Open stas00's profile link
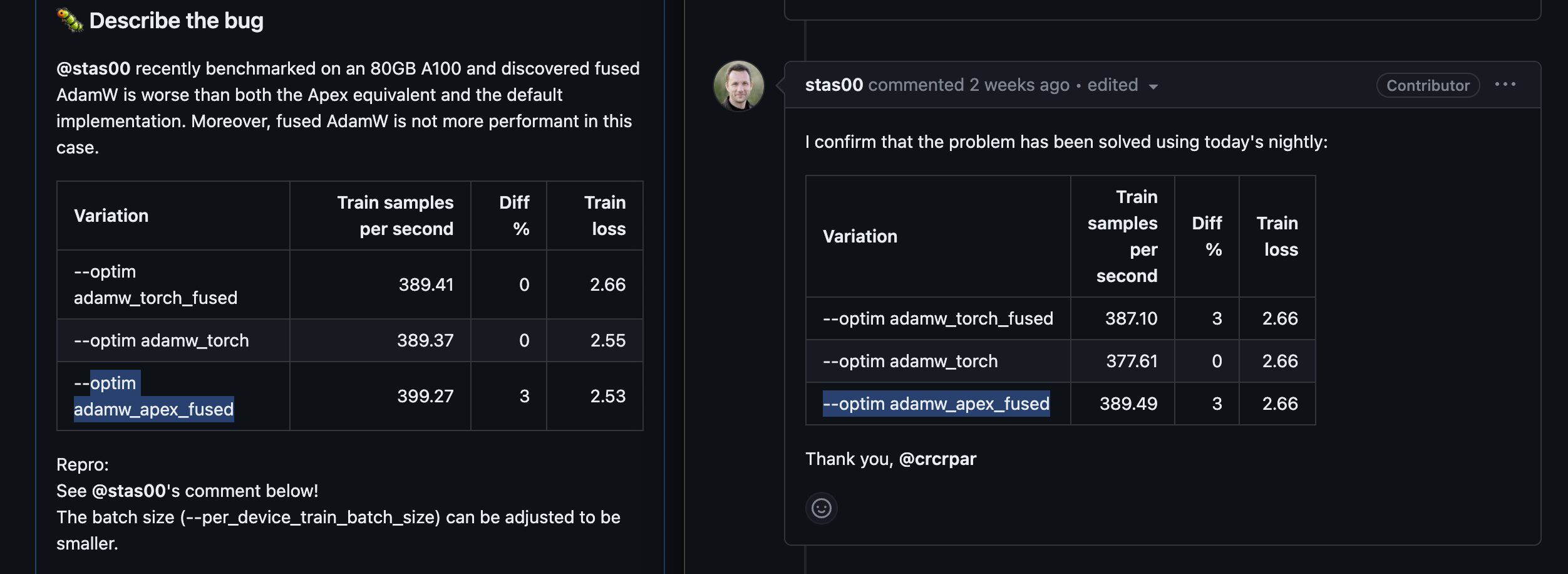The image size is (1568, 574). pos(833,84)
